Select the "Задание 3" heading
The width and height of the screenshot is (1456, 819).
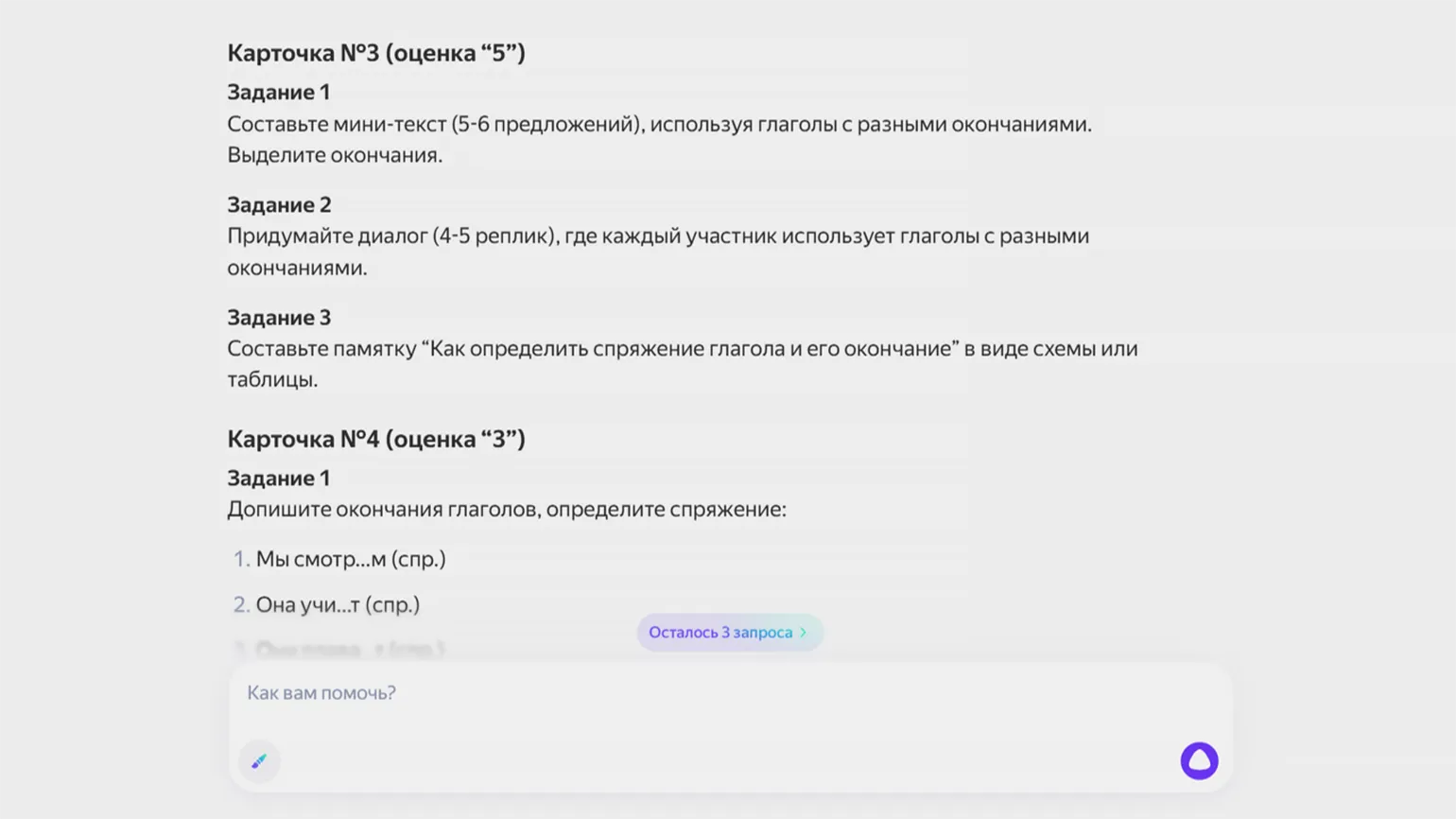click(278, 317)
